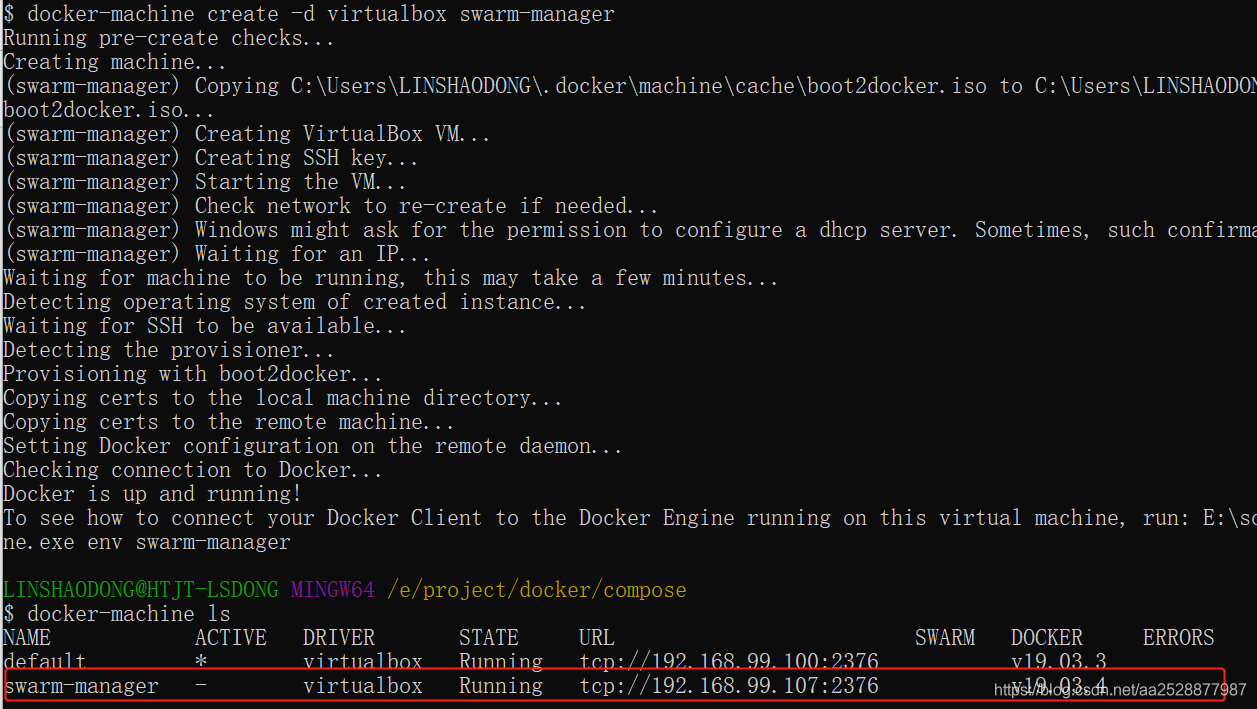Screen dimensions: 1257x709
Task: Click the v19.03.3 version text
Action: click(x=1059, y=661)
